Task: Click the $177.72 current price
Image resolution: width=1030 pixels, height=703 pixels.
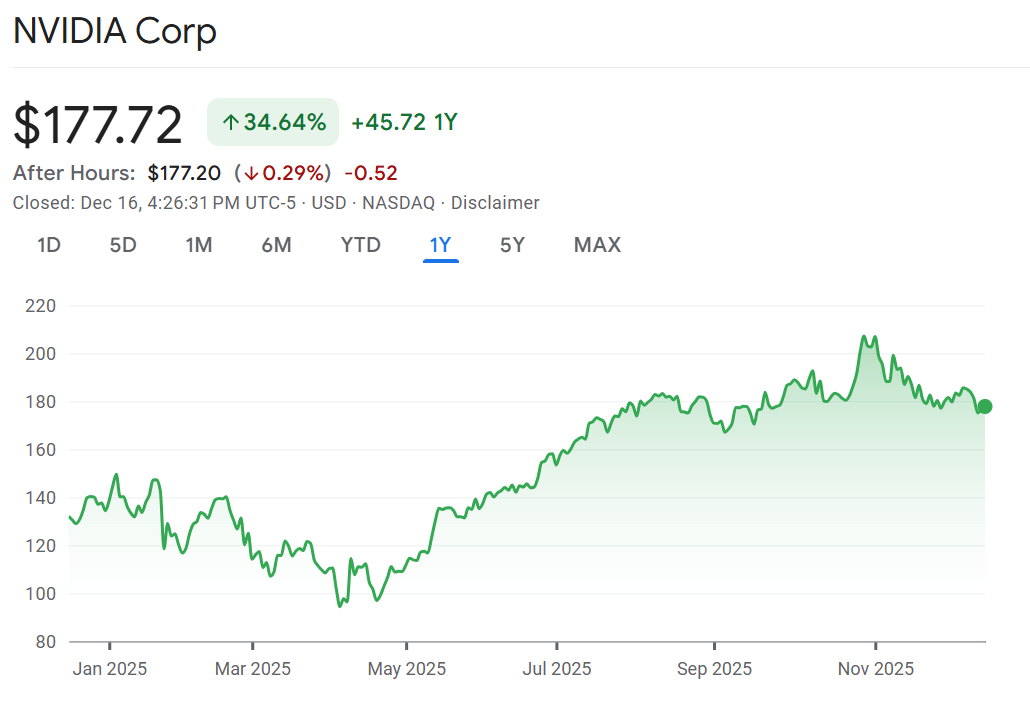Action: coord(98,125)
